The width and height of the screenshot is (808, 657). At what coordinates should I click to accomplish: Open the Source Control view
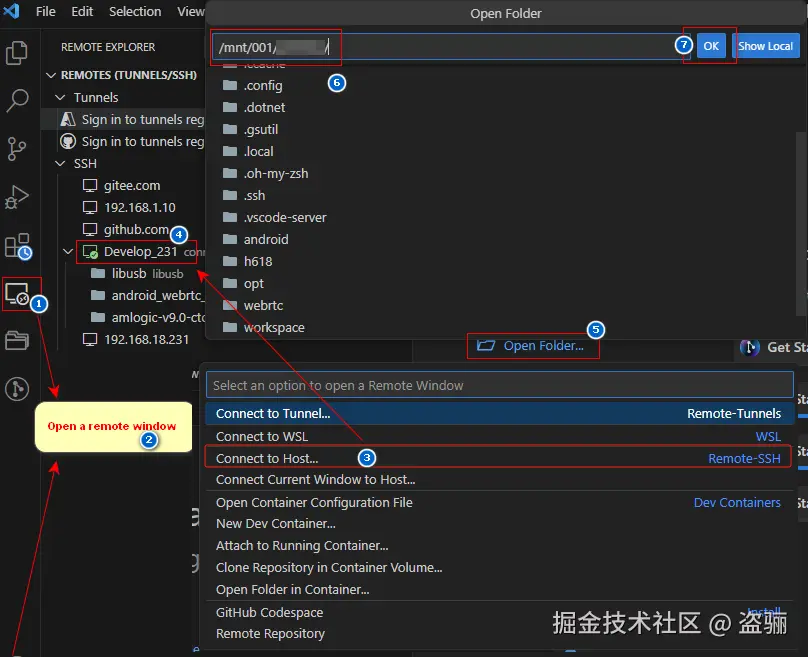coord(17,149)
